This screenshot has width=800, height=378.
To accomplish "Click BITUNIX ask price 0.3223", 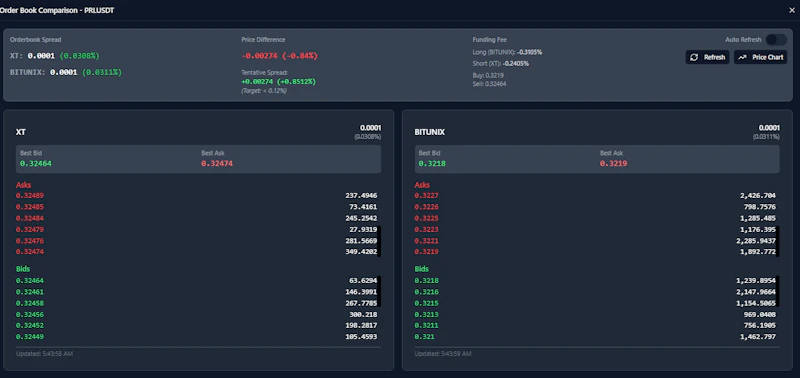I will pos(427,229).
